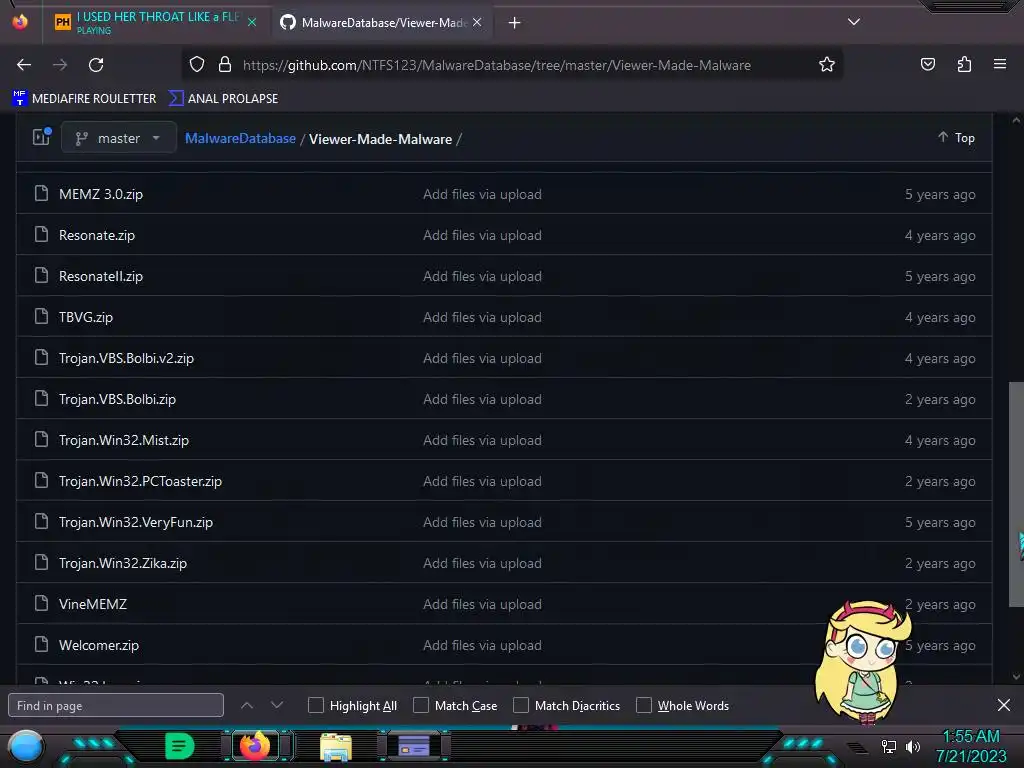Image resolution: width=1024 pixels, height=768 pixels.
Task: Click in the Find in page field
Action: [x=116, y=705]
